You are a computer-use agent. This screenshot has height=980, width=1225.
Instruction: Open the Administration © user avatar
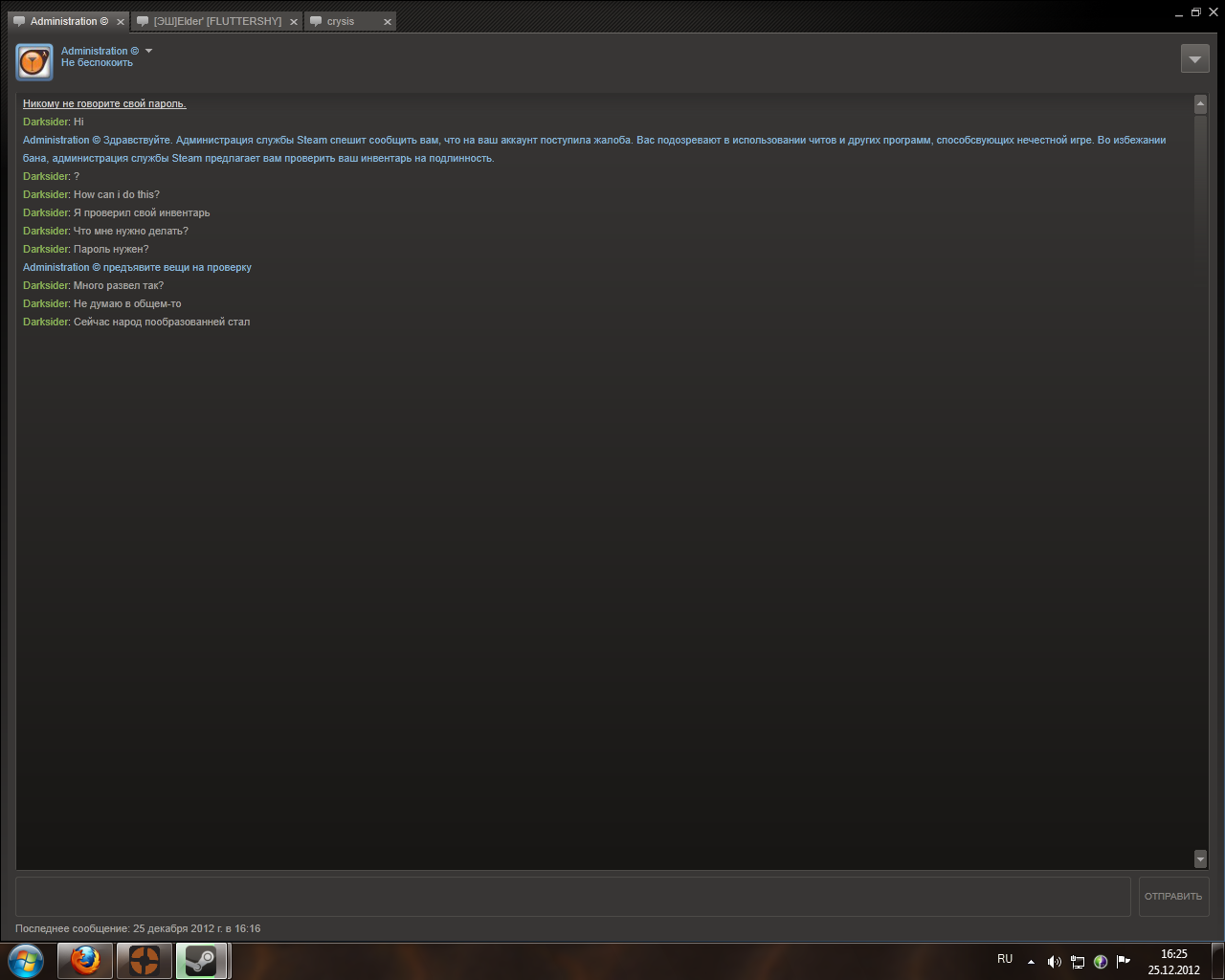point(34,62)
